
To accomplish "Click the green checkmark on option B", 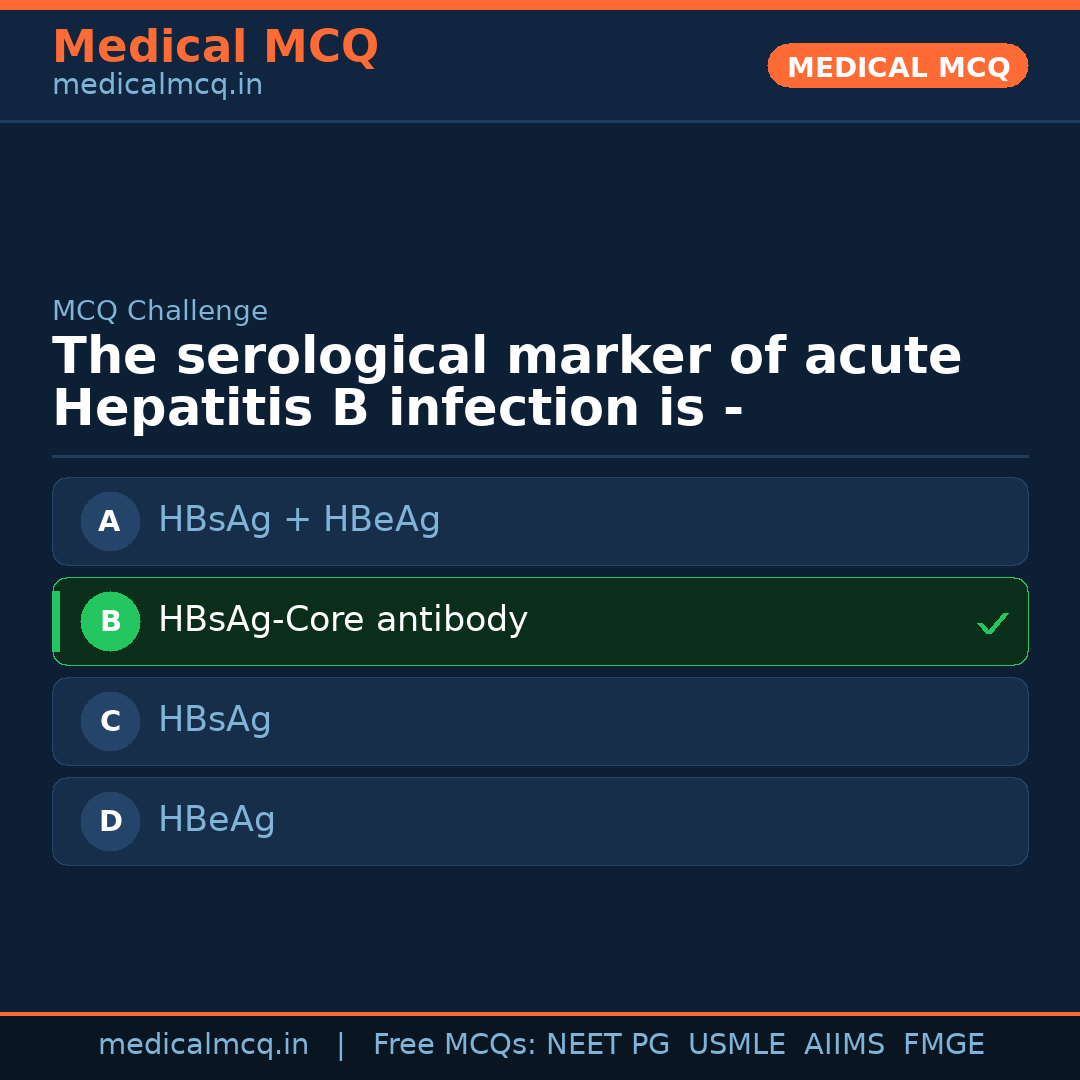I will coord(992,623).
